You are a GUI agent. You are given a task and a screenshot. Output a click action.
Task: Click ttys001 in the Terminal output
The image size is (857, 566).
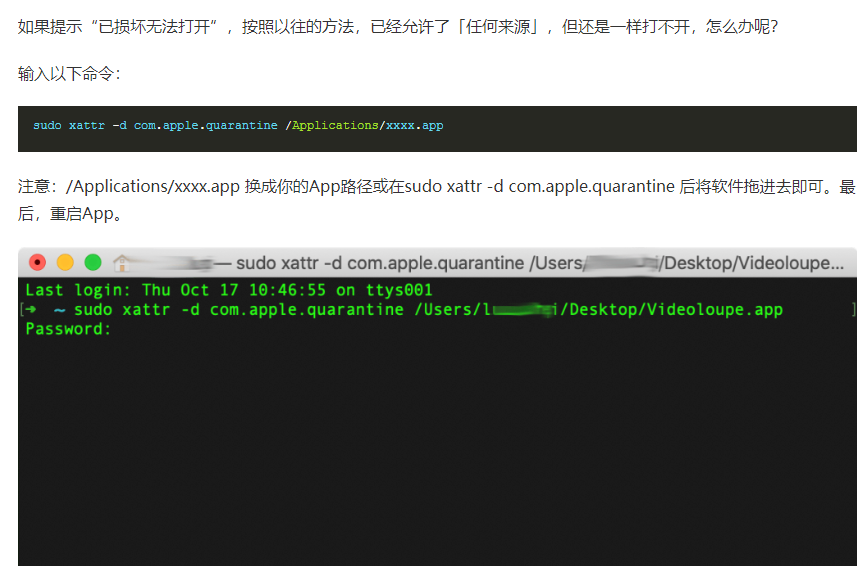click(x=397, y=291)
